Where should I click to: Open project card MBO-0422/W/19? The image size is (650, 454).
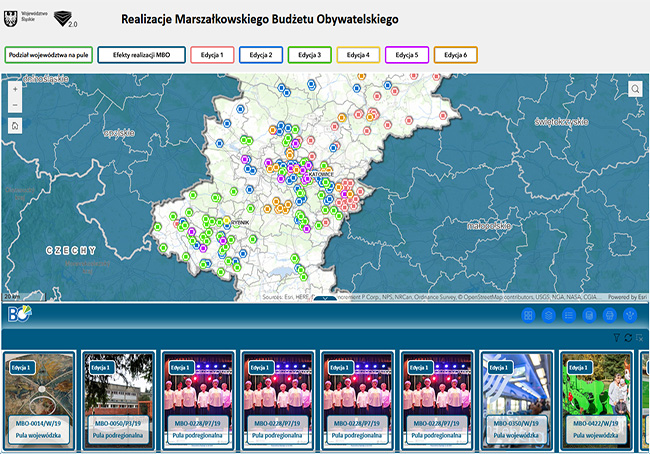click(x=596, y=401)
